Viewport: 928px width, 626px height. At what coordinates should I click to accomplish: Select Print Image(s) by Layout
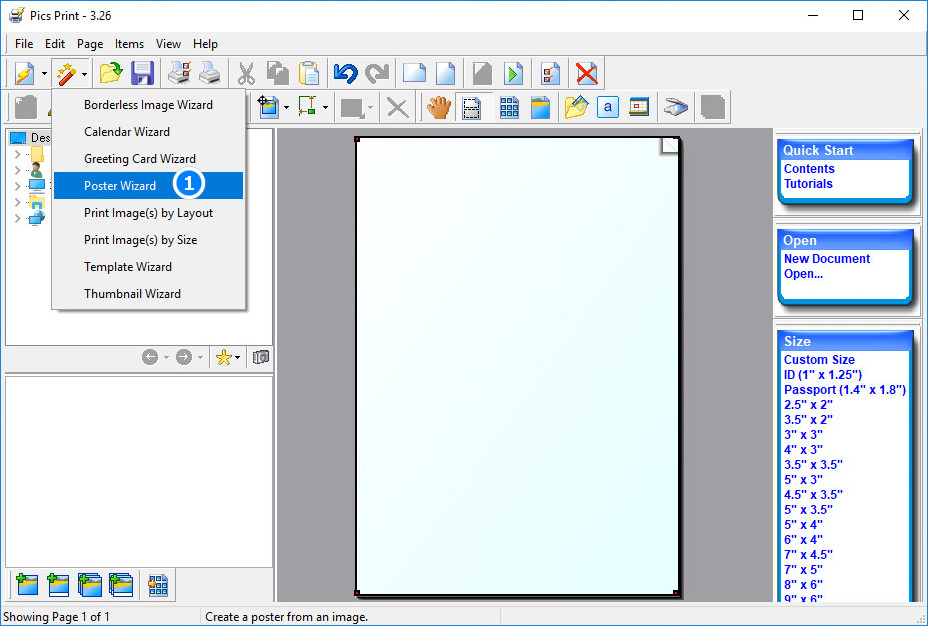click(148, 212)
